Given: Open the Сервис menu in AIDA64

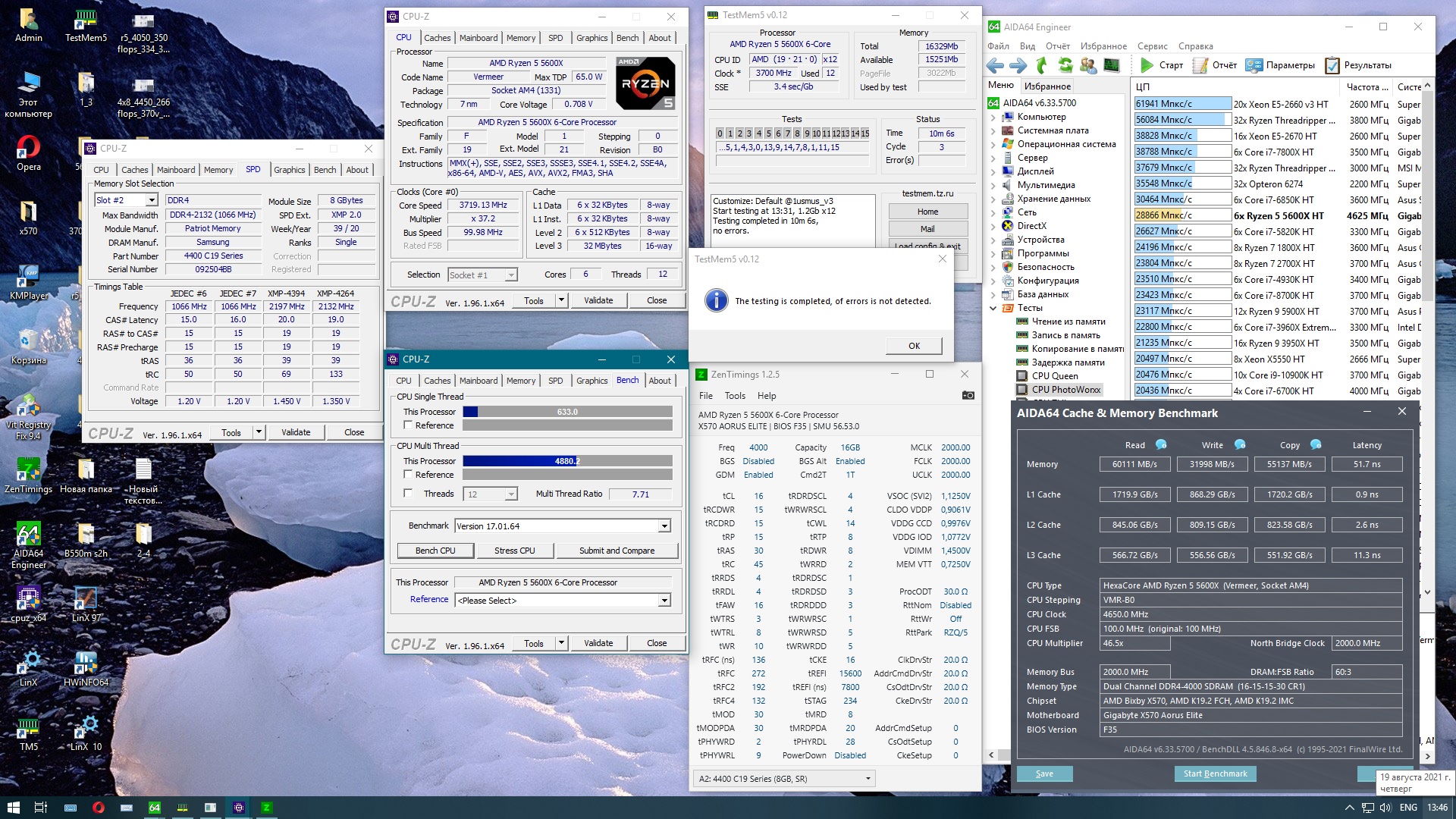Looking at the screenshot, I should click(1152, 46).
